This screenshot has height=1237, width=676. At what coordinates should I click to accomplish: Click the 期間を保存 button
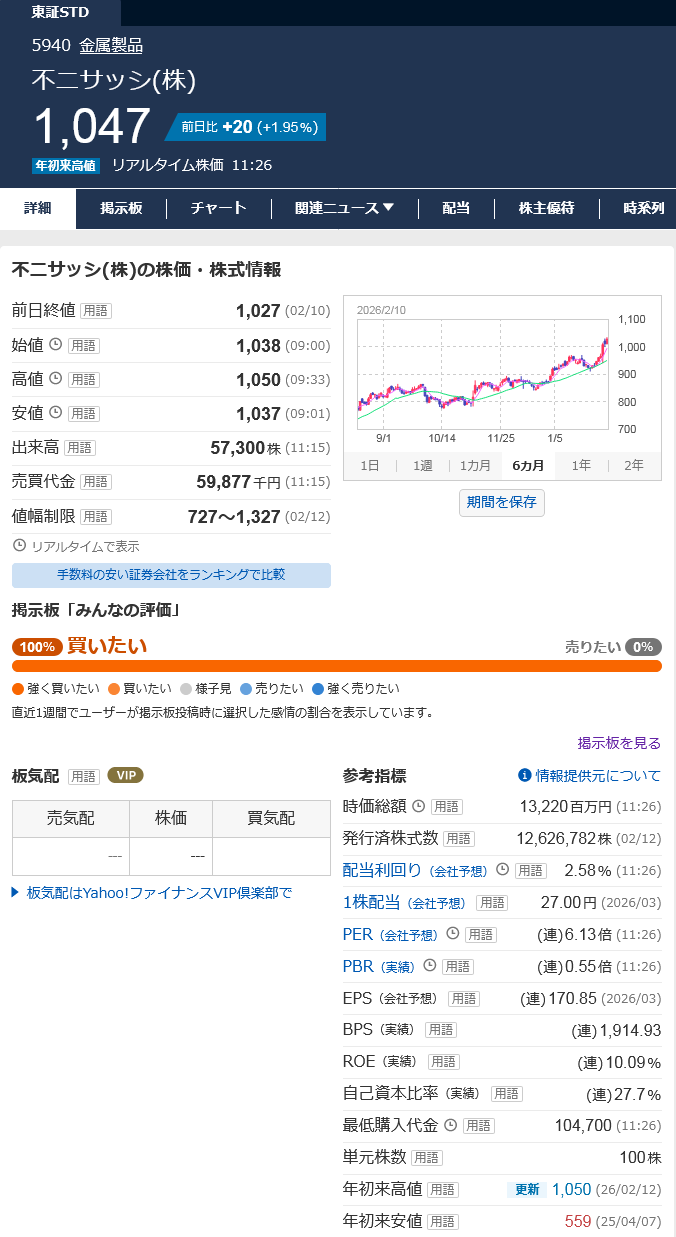point(502,502)
